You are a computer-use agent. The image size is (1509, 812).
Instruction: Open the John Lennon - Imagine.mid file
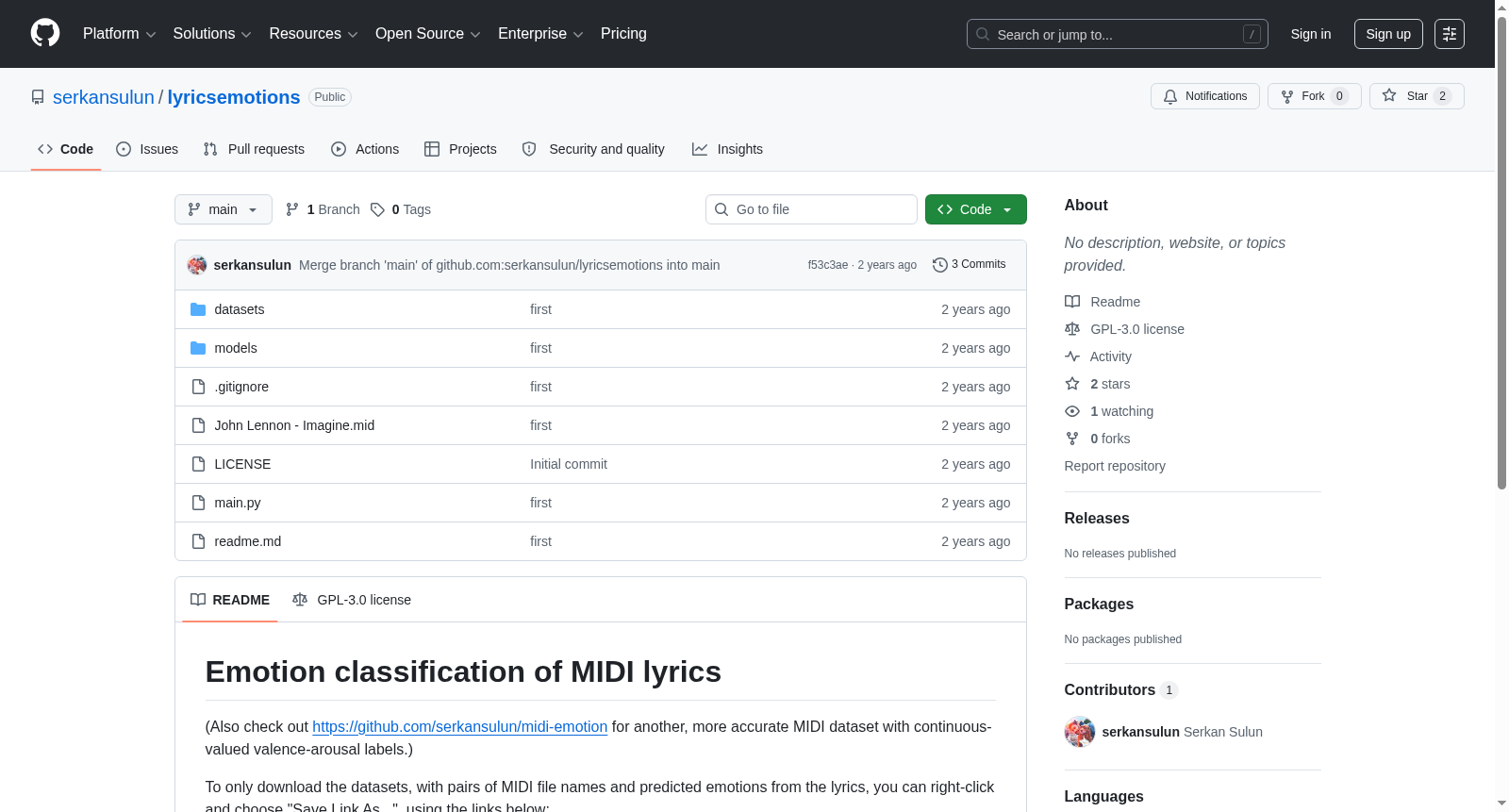[x=294, y=425]
